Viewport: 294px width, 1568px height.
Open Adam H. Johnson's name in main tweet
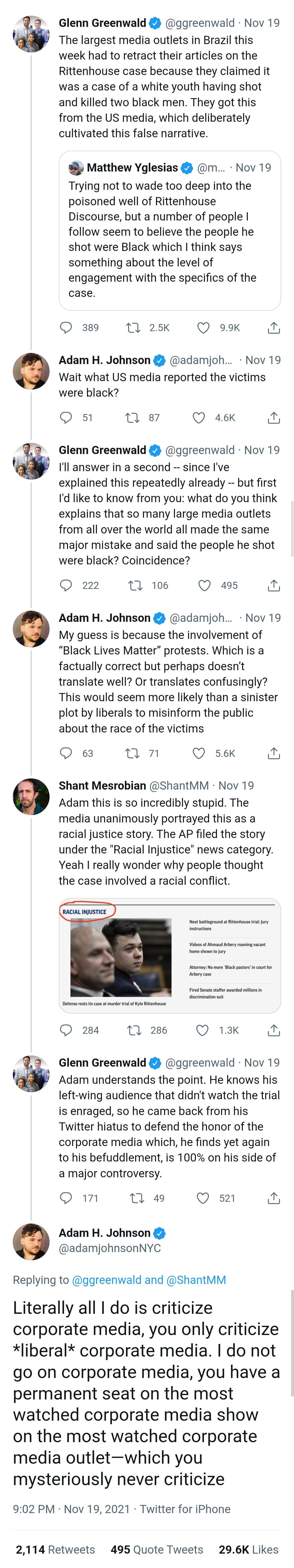104,1232
